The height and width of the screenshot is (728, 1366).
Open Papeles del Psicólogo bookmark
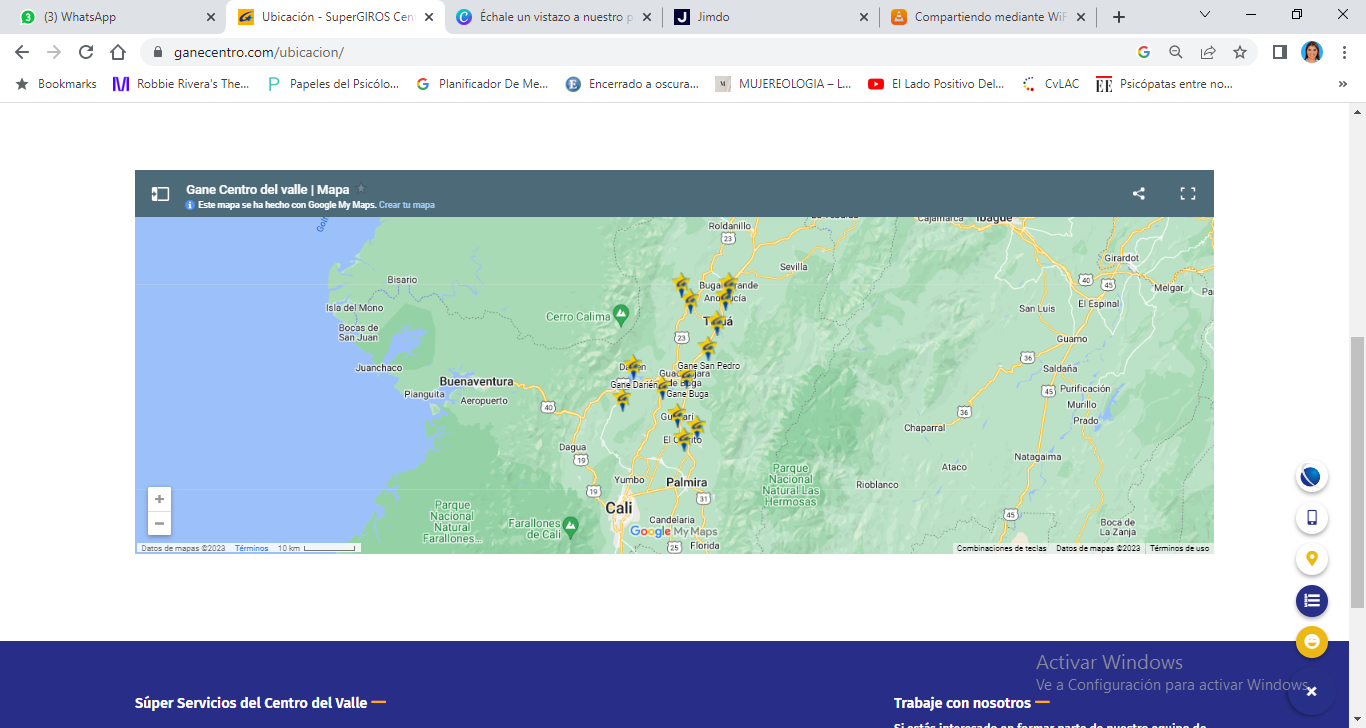point(333,84)
